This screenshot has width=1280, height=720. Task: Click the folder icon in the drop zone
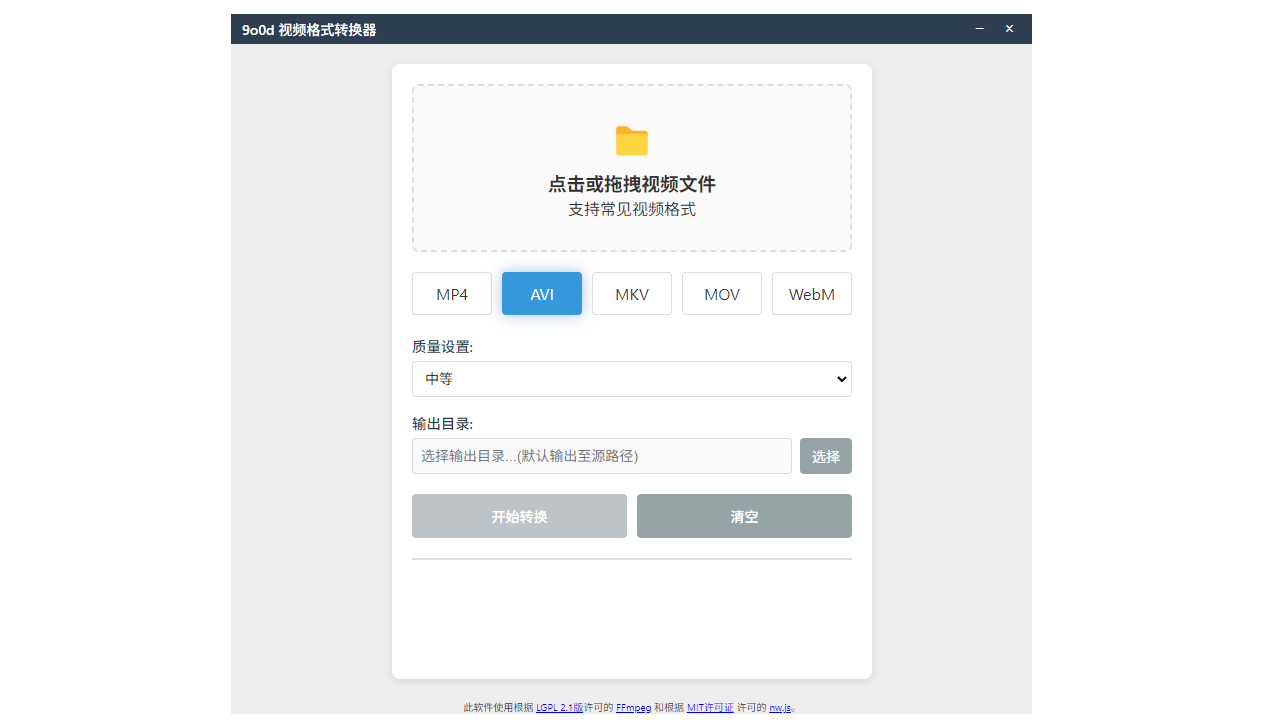click(631, 140)
